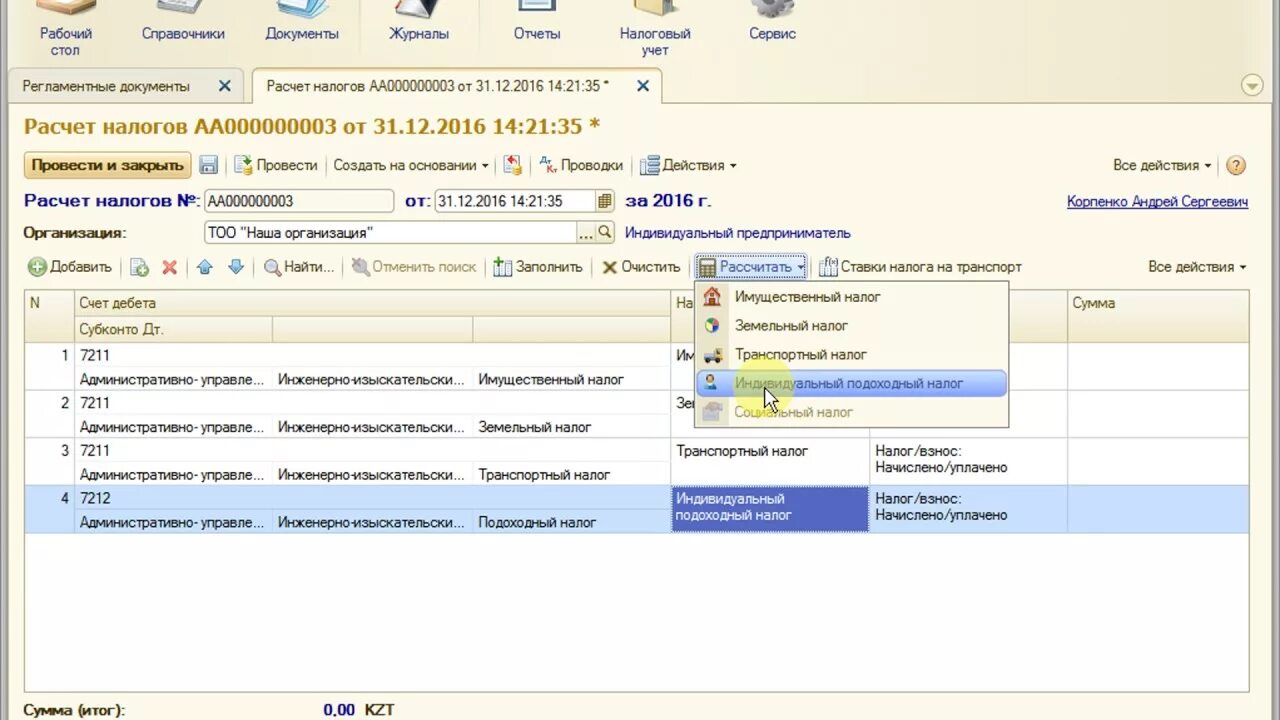This screenshot has height=720, width=1280.
Task: Click Отменить поиск button
Action: tap(414, 267)
